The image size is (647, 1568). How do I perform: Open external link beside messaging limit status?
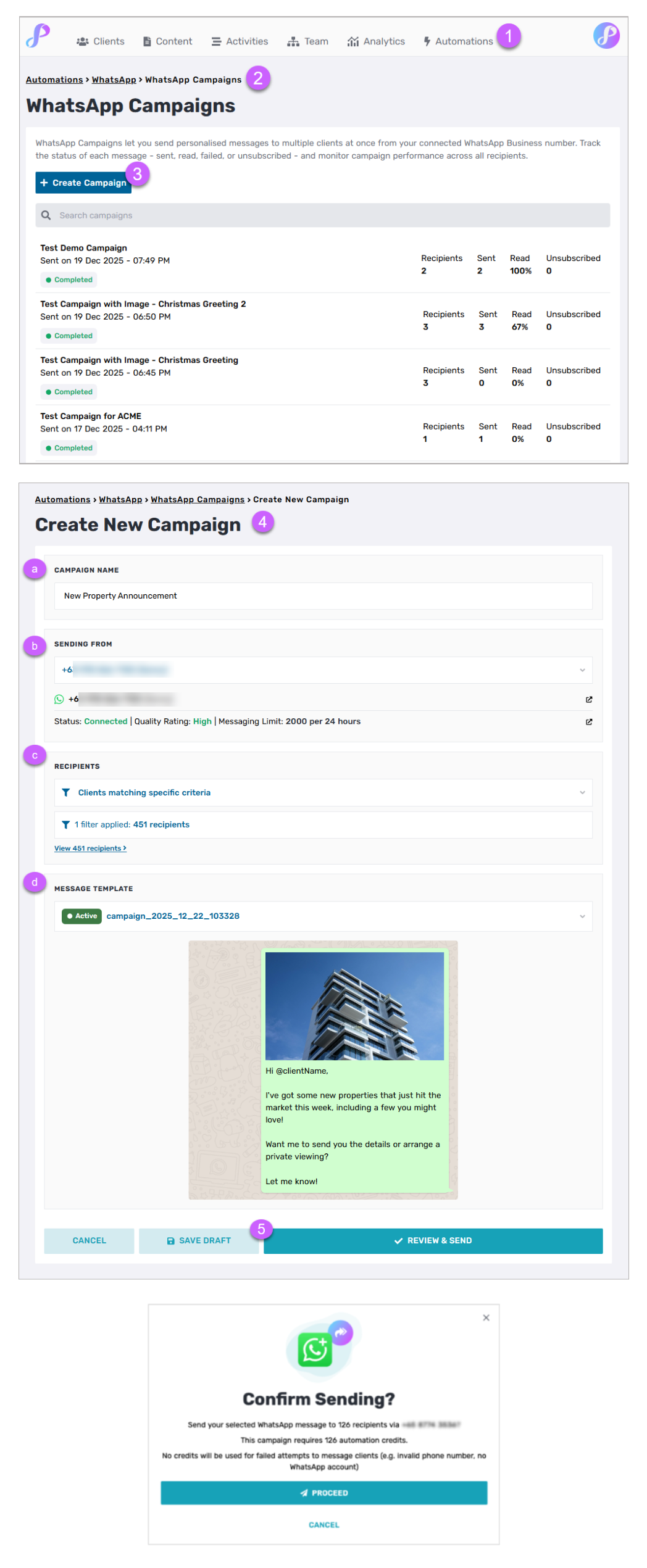(x=588, y=721)
